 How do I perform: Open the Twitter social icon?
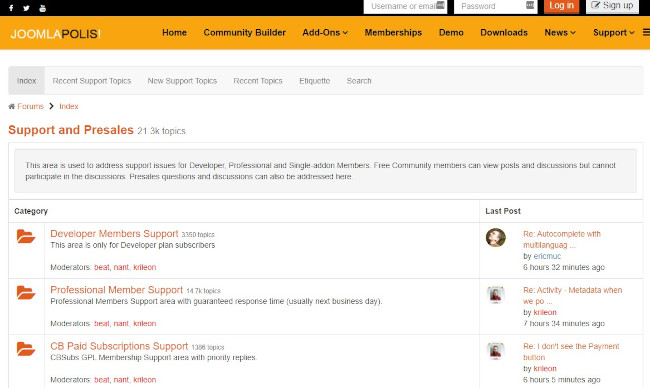[26, 8]
